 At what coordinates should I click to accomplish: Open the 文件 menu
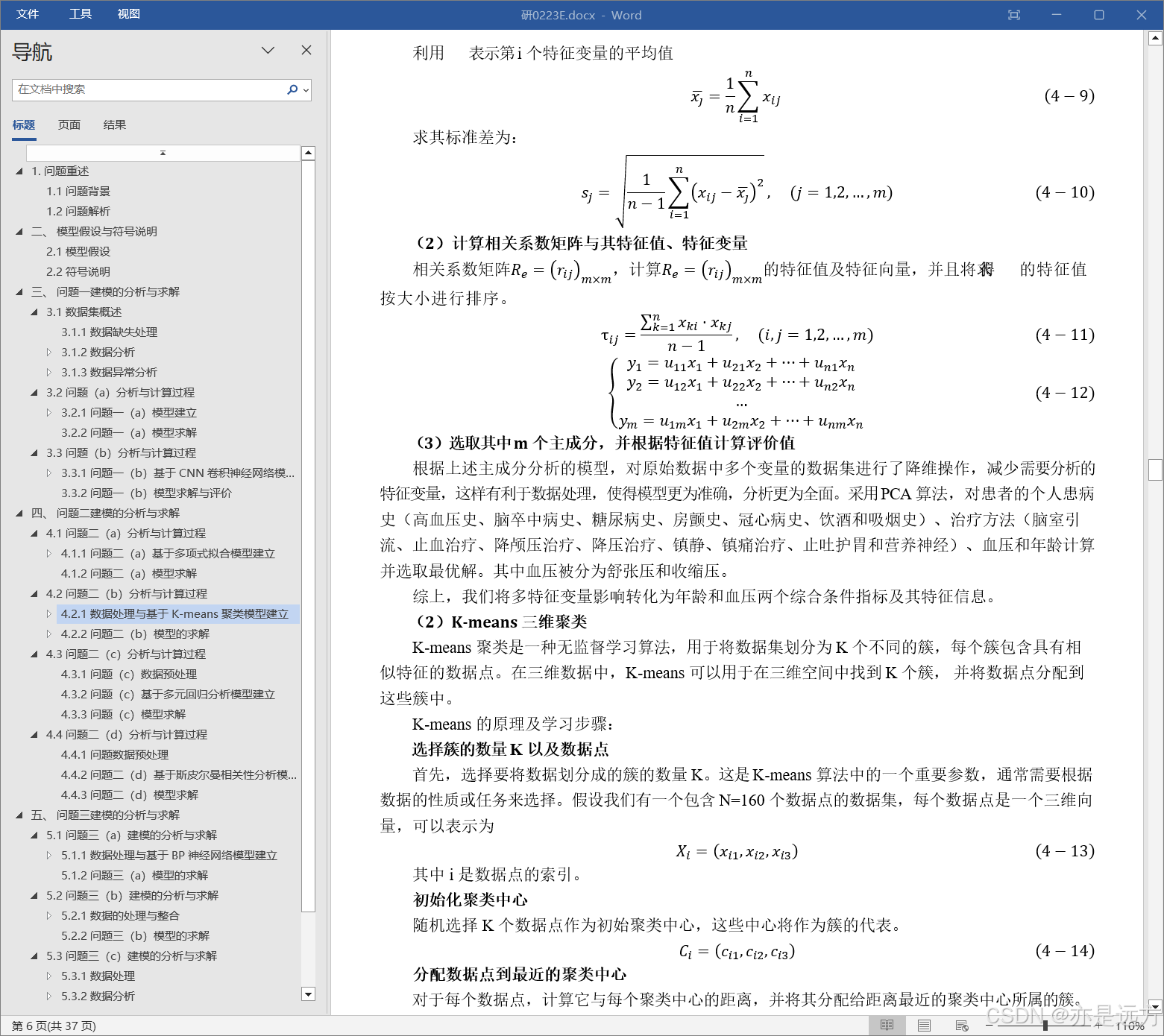coord(28,14)
